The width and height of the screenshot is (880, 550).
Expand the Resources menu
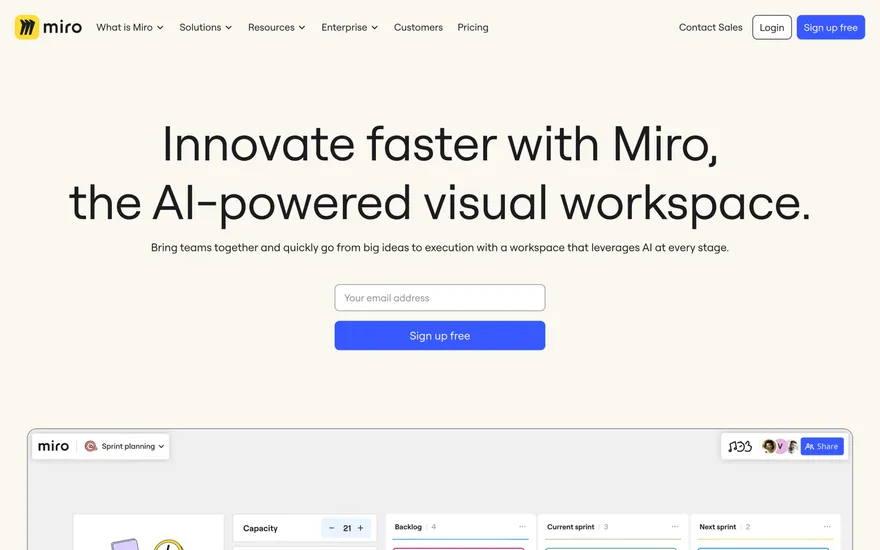point(277,27)
